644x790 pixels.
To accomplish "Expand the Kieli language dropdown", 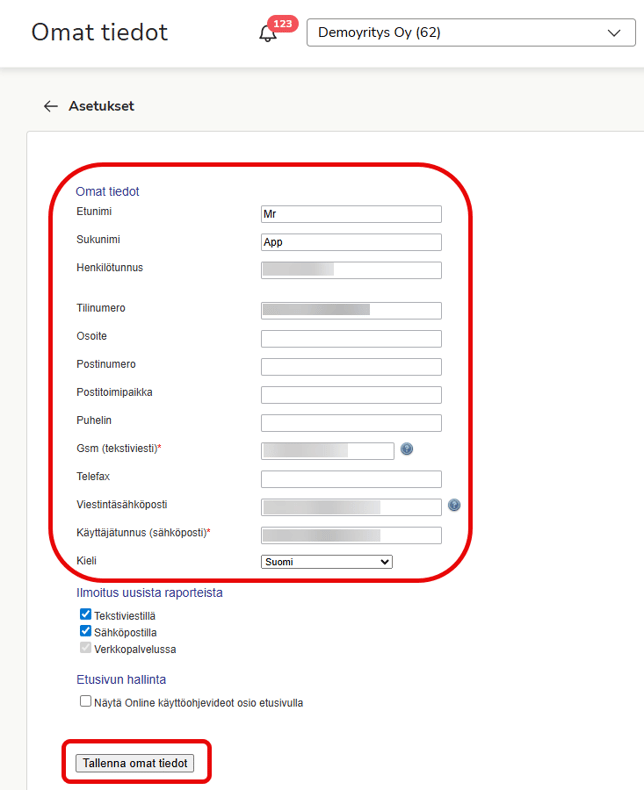I will point(326,562).
